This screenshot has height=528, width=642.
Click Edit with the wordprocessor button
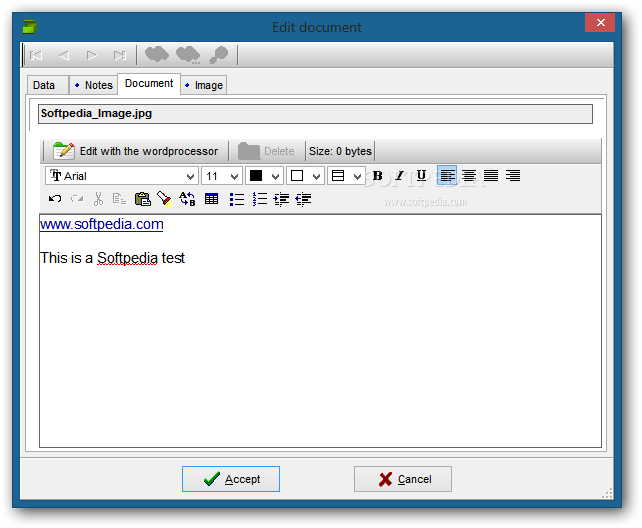click(136, 151)
